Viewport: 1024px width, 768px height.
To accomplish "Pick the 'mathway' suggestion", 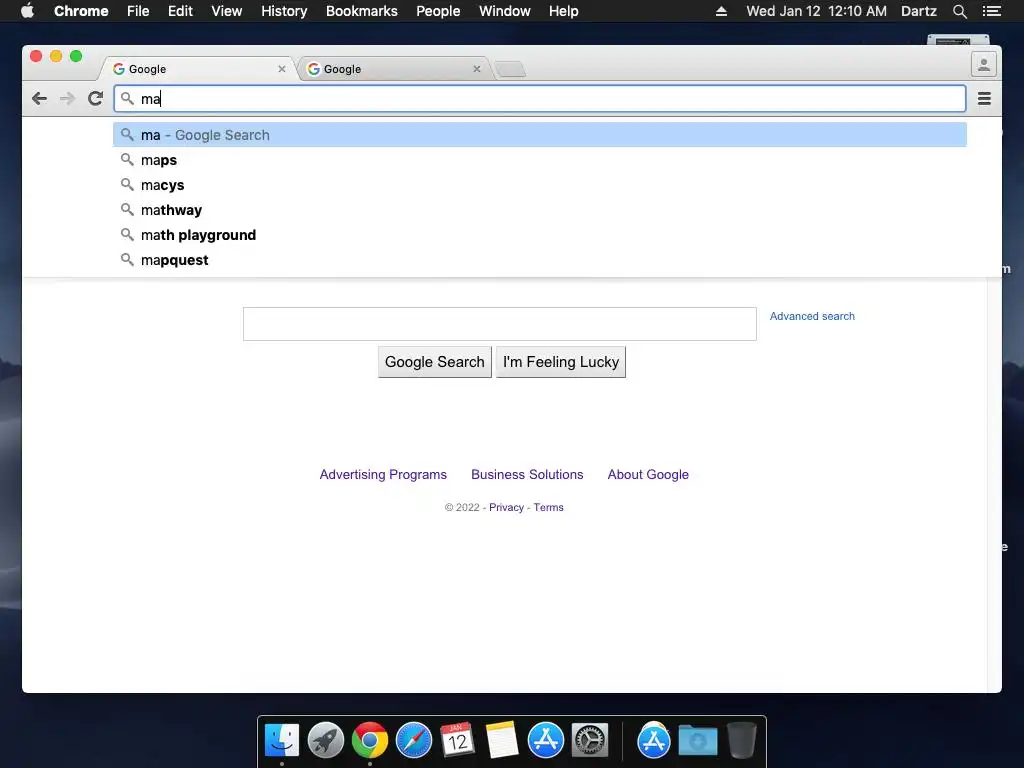I will tap(539, 210).
